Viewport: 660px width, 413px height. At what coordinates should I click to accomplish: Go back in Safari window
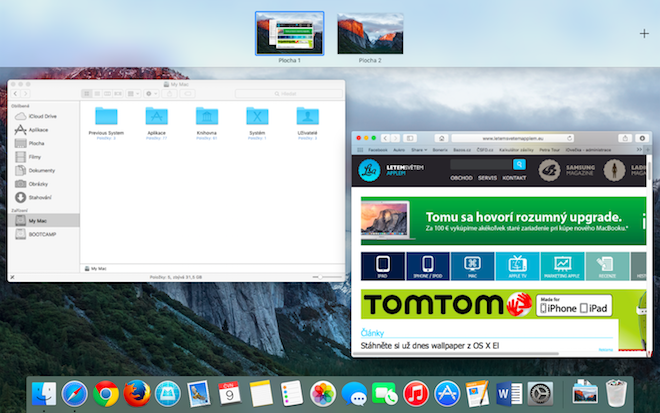385,138
